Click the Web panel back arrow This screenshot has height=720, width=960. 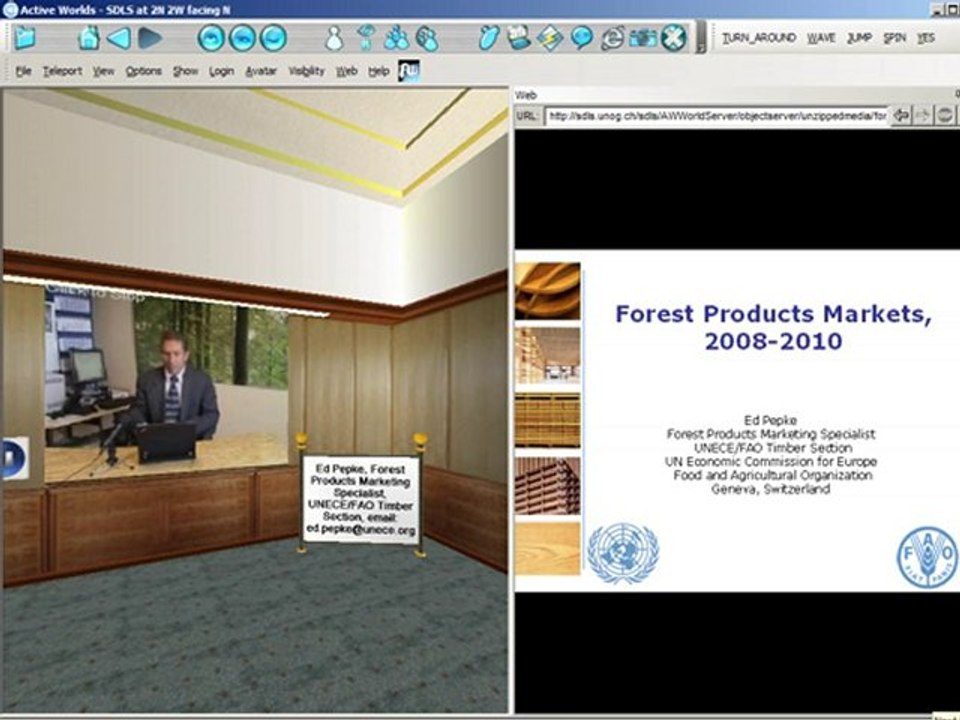901,115
